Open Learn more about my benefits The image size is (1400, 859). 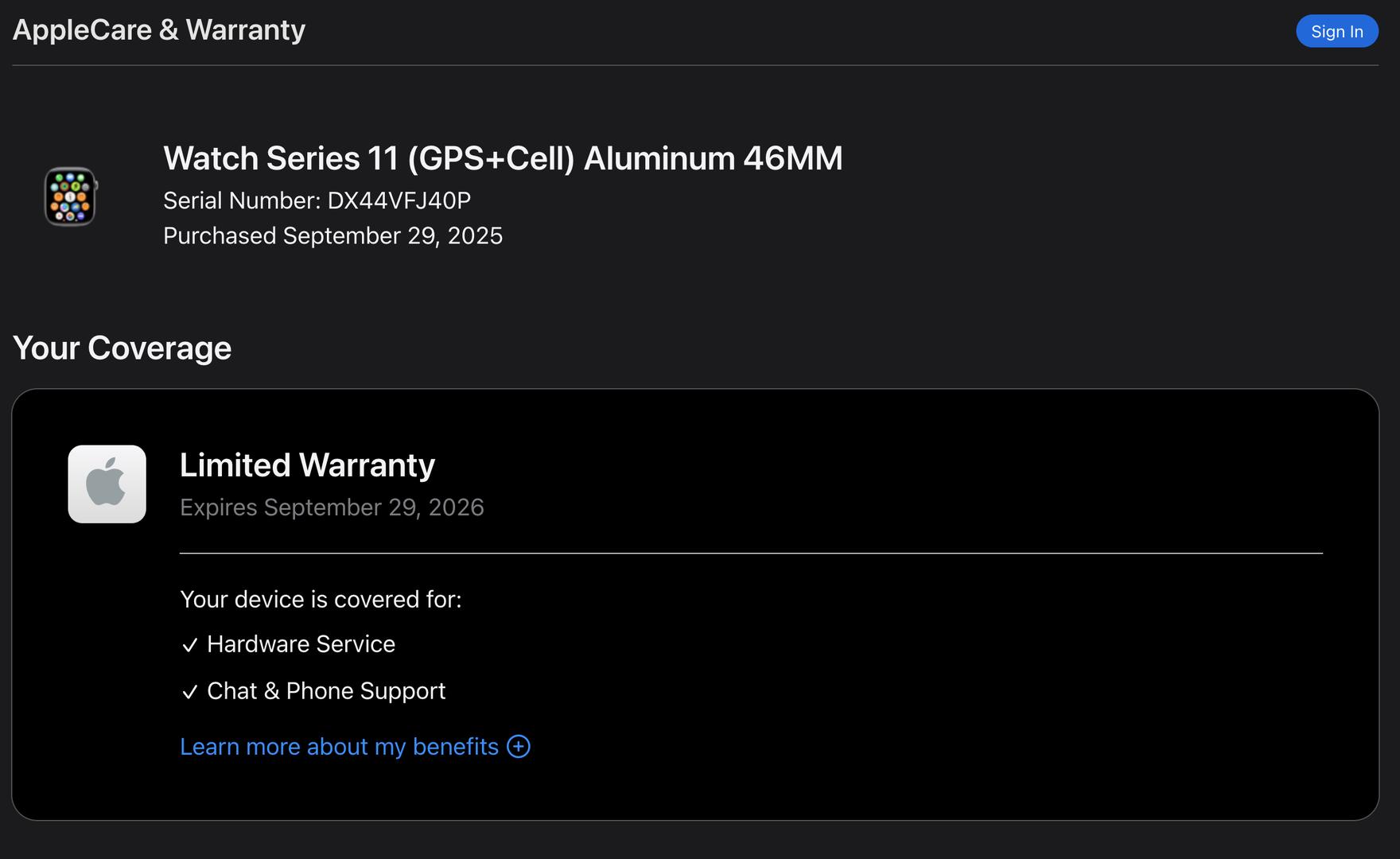(339, 747)
